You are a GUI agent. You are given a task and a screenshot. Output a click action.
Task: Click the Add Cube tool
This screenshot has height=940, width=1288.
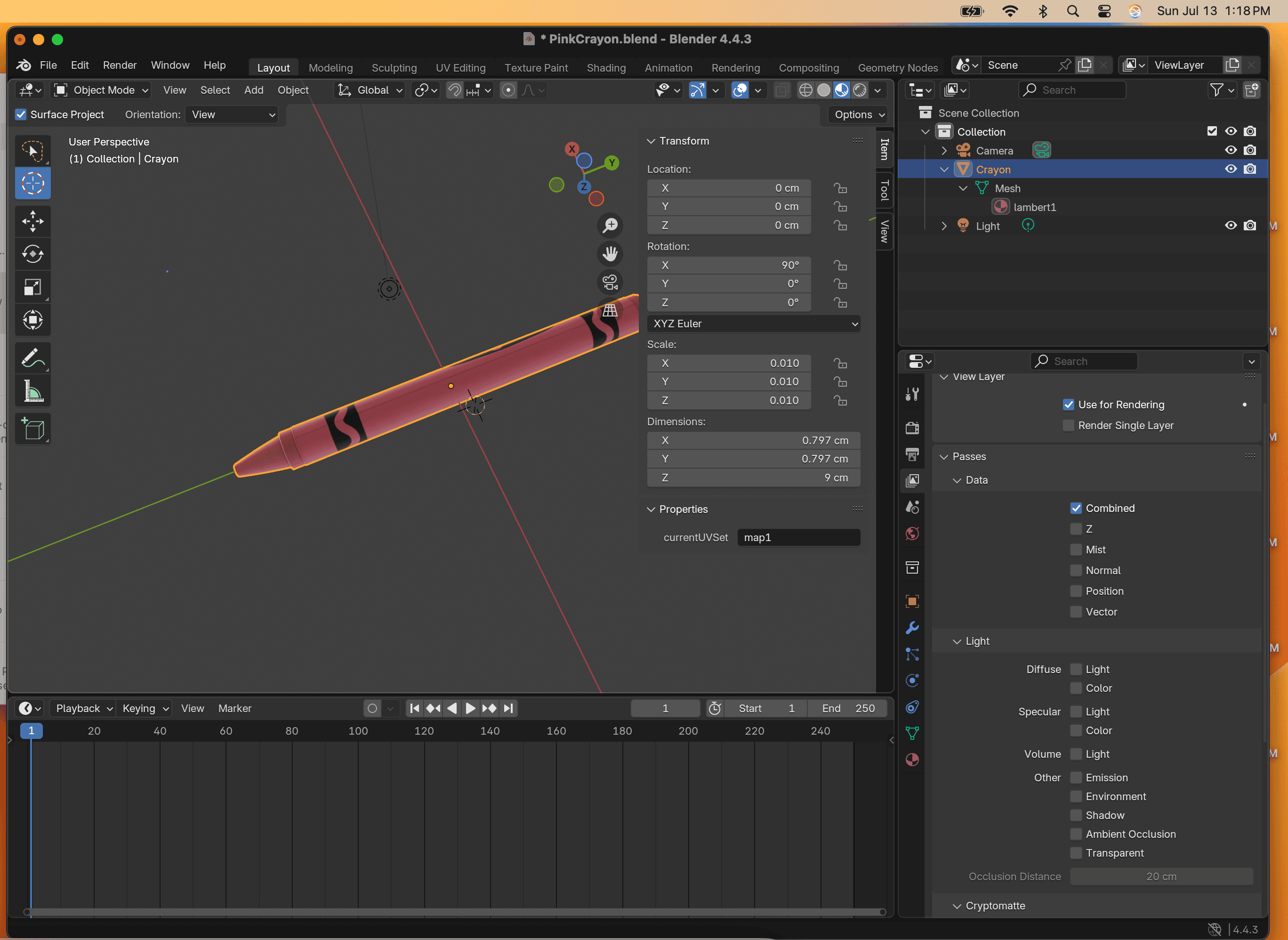pos(32,429)
